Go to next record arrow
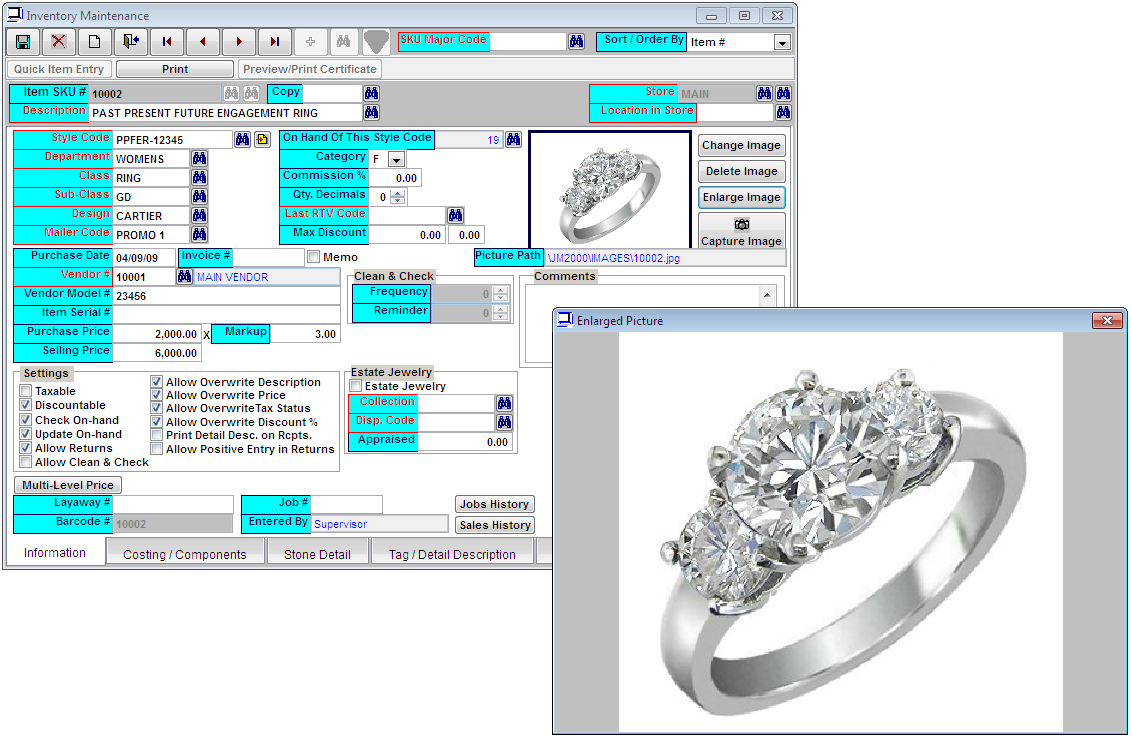The width and height of the screenshot is (1132, 738). click(239, 42)
